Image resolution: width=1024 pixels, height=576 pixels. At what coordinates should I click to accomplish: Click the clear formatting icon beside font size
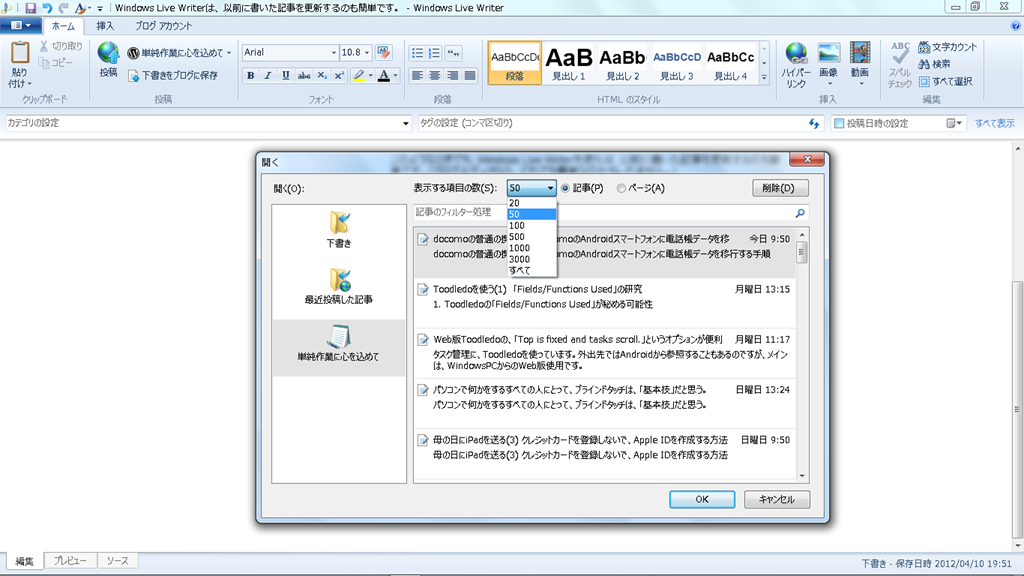[x=384, y=52]
